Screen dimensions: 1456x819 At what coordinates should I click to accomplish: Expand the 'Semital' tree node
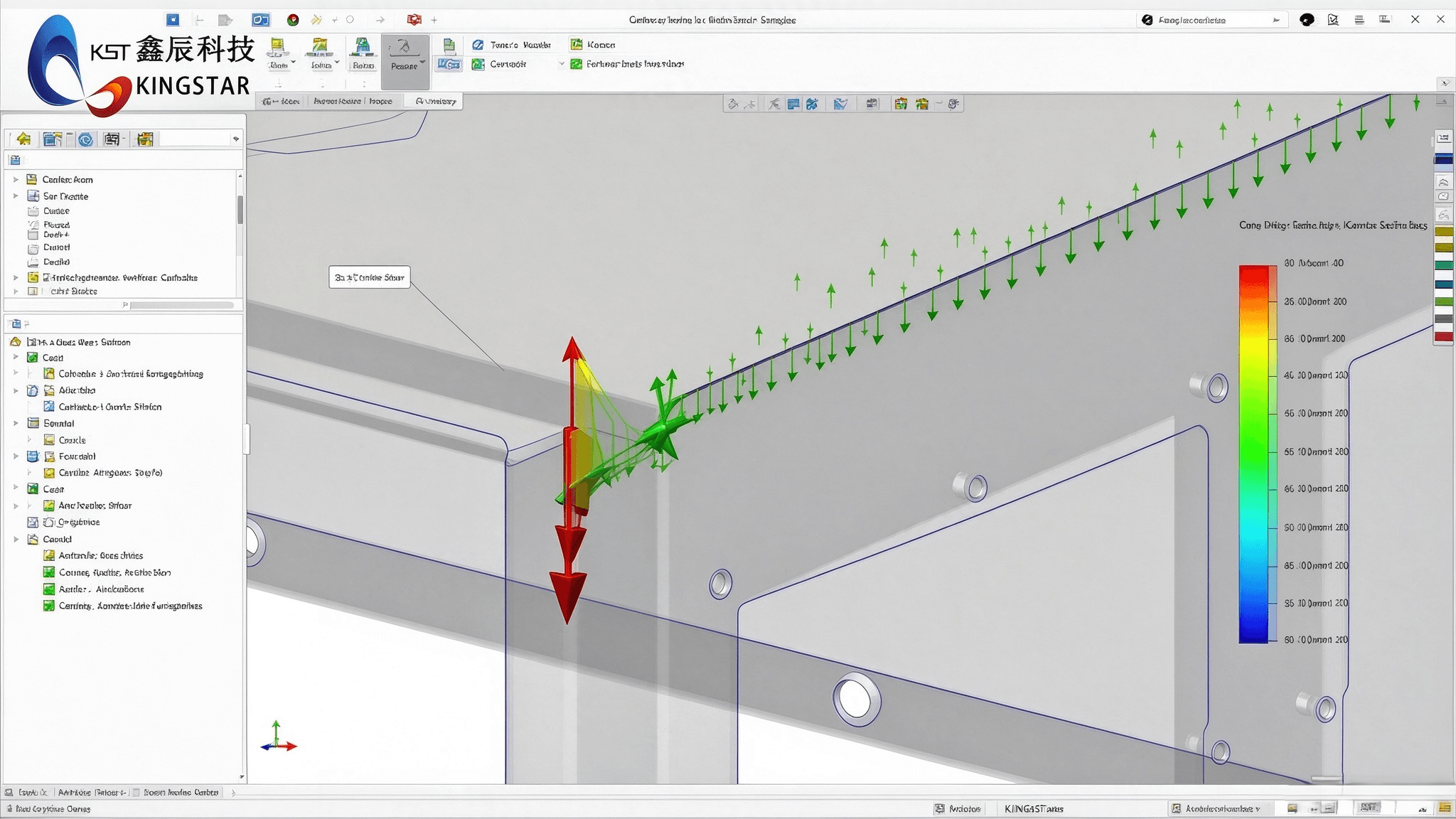pos(16,424)
